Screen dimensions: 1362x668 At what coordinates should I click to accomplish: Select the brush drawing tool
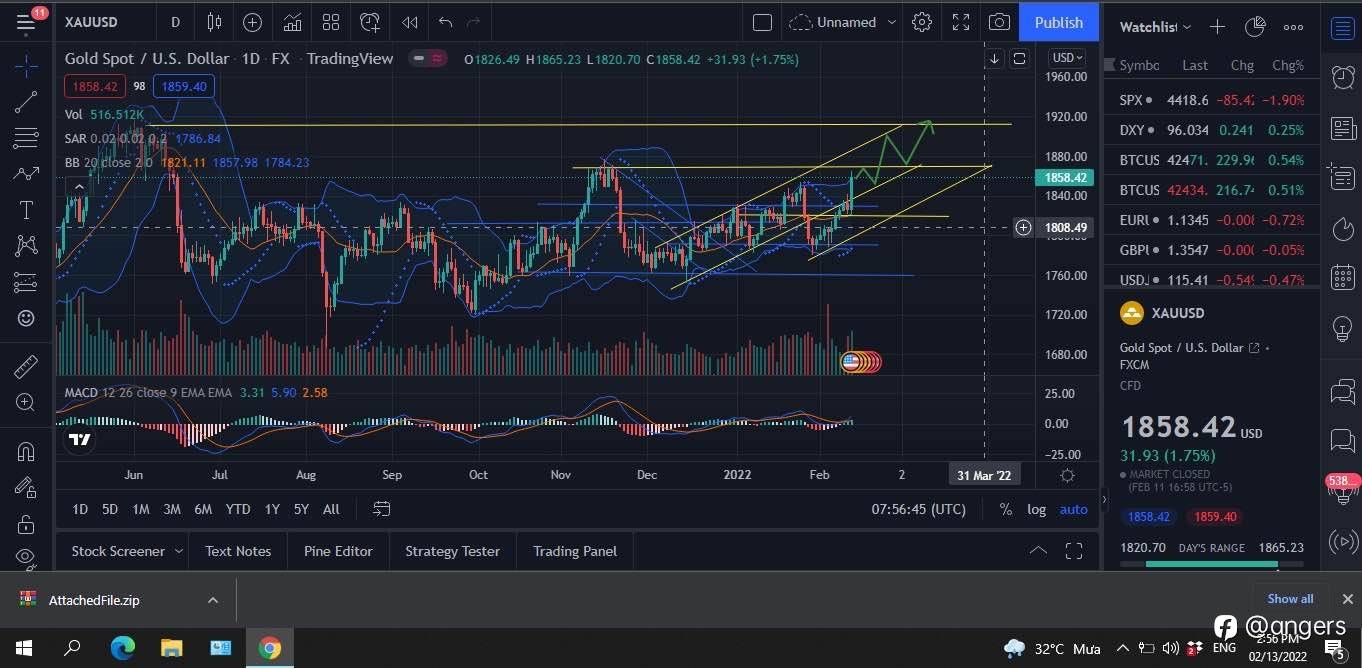click(x=26, y=174)
